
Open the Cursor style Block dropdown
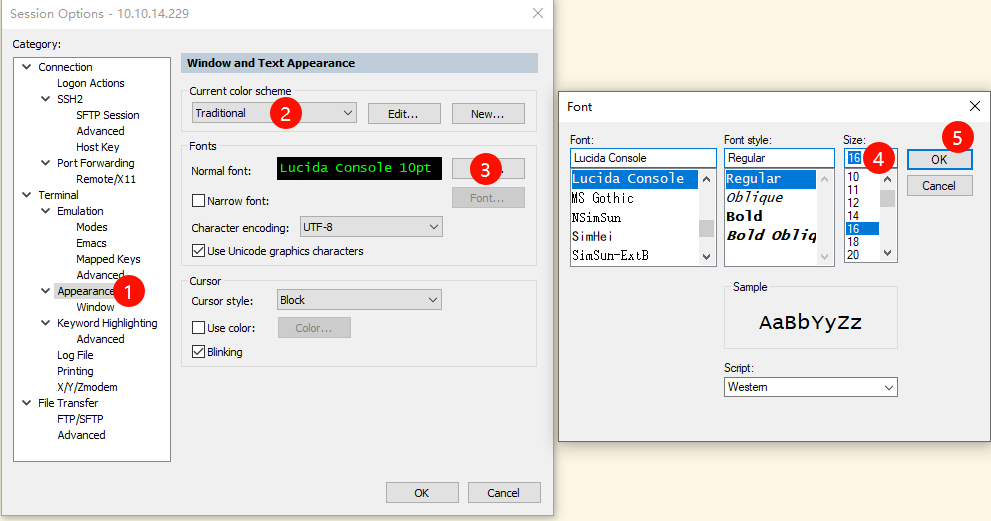(359, 300)
